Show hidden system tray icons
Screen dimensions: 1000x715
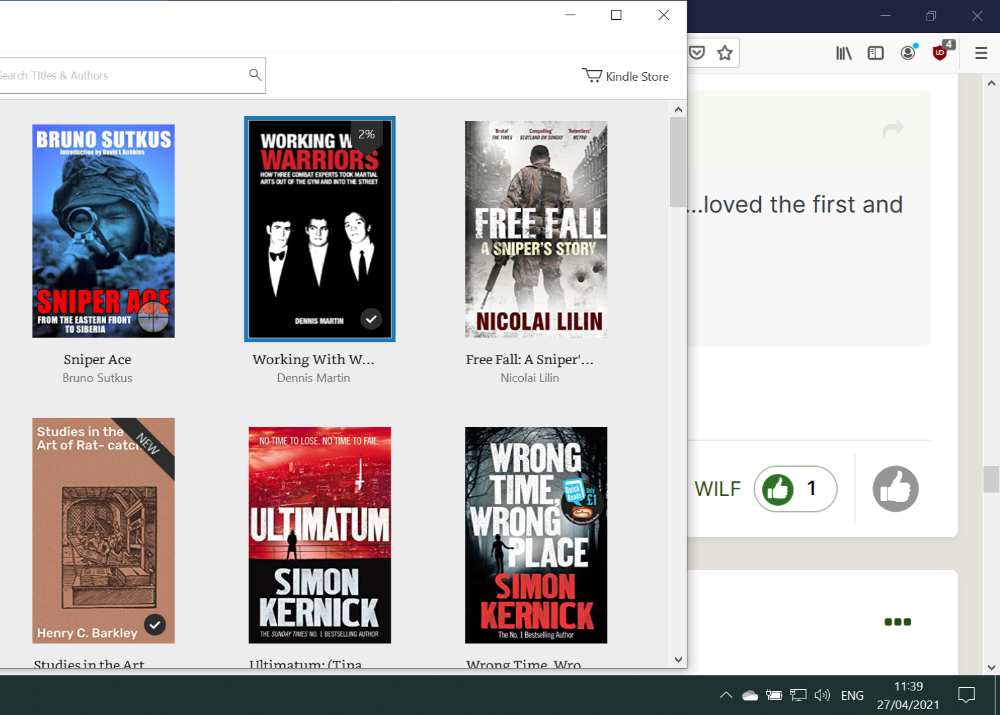726,695
